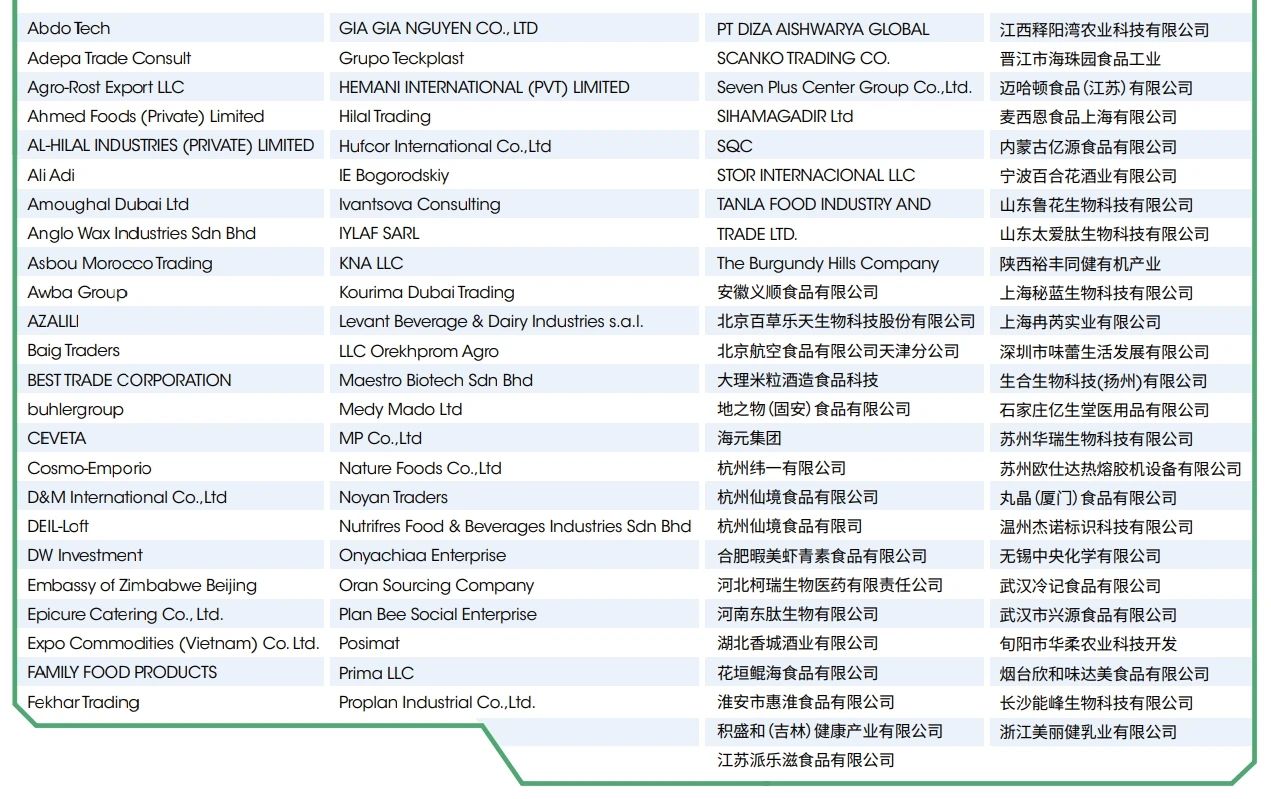Select '江西释阳湾农业科技有限公司'
The height and width of the screenshot is (799, 1271).
click(1105, 30)
